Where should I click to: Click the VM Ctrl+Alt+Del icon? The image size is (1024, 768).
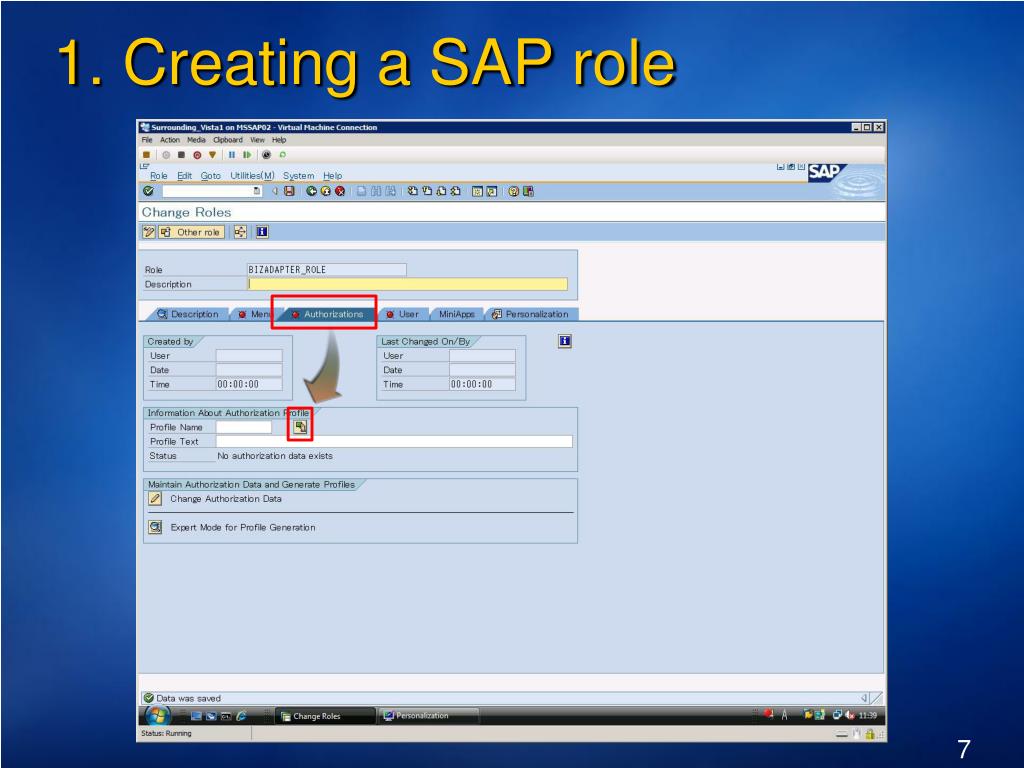click(146, 155)
